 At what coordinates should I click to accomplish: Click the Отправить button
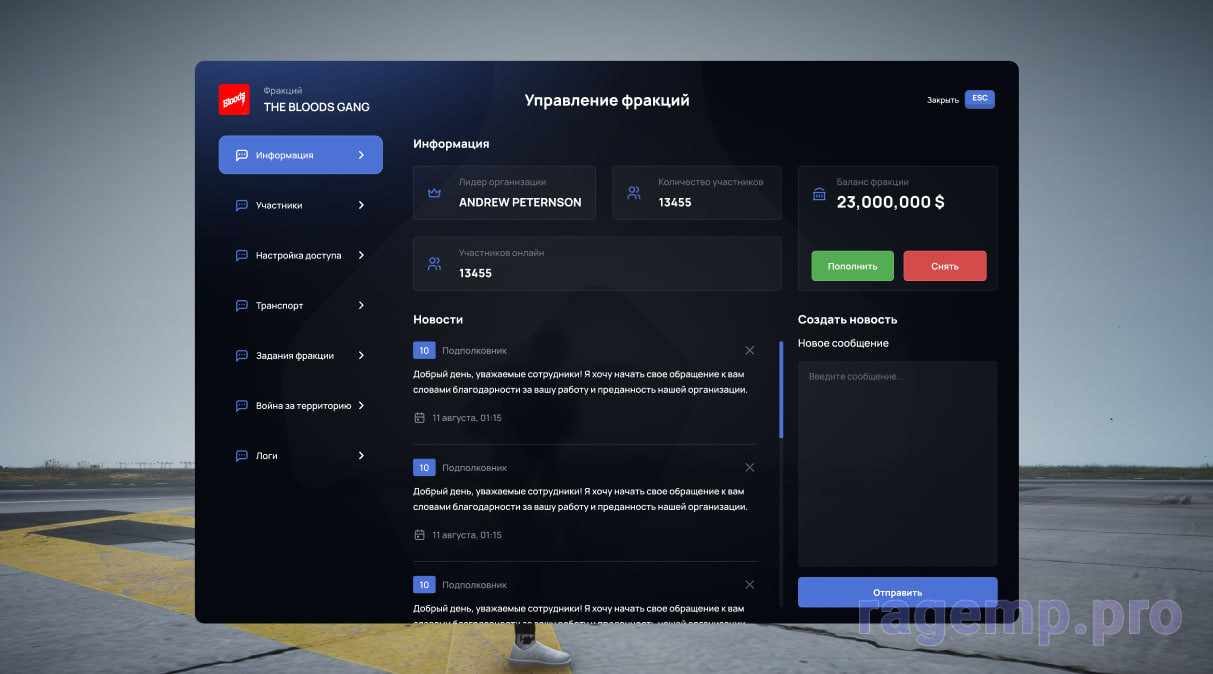(x=898, y=592)
